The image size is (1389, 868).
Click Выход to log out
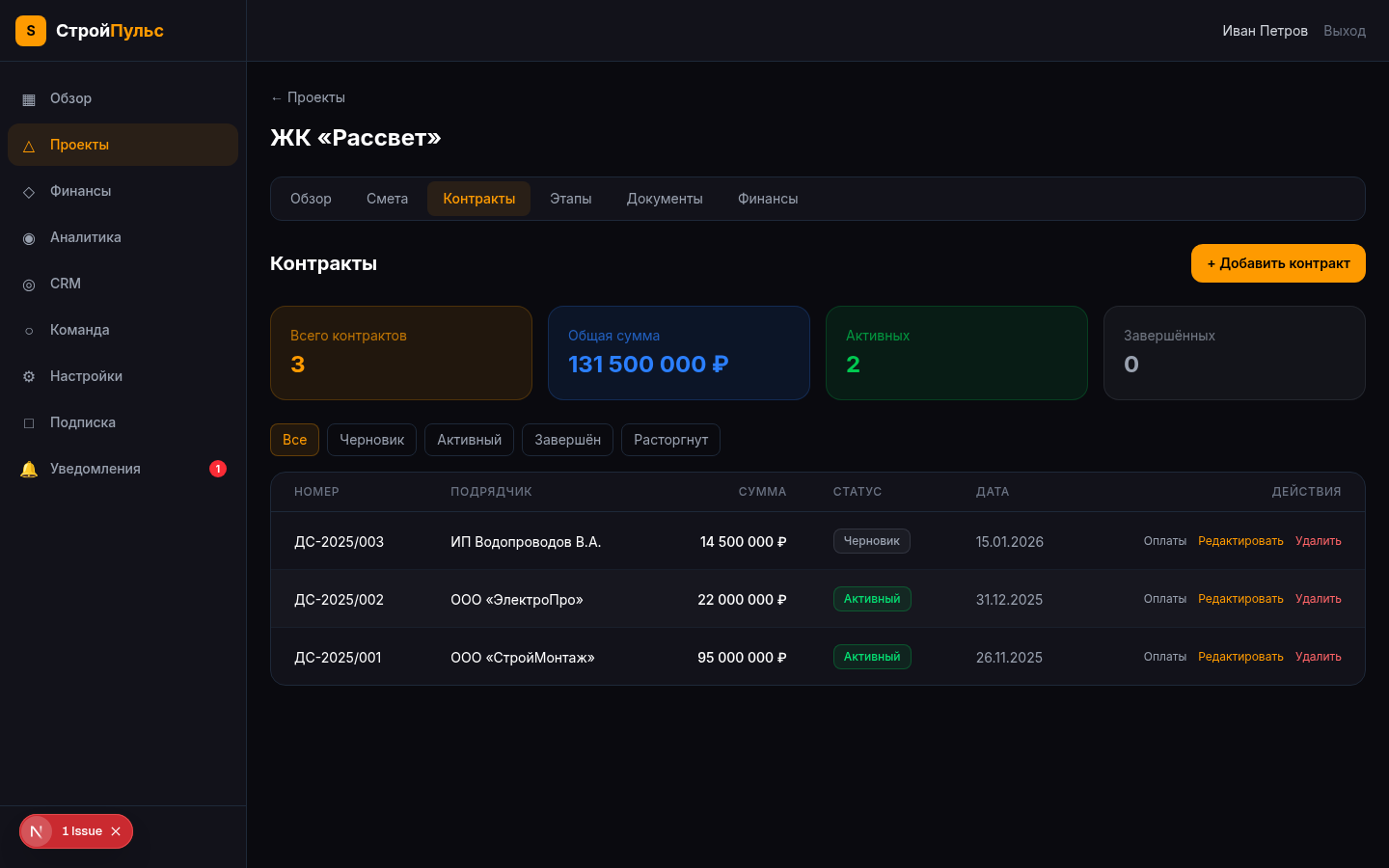[1344, 31]
